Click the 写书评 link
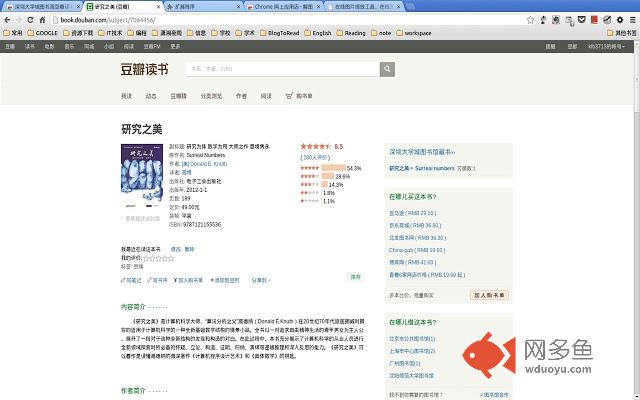The width and height of the screenshot is (640, 400). (x=158, y=280)
